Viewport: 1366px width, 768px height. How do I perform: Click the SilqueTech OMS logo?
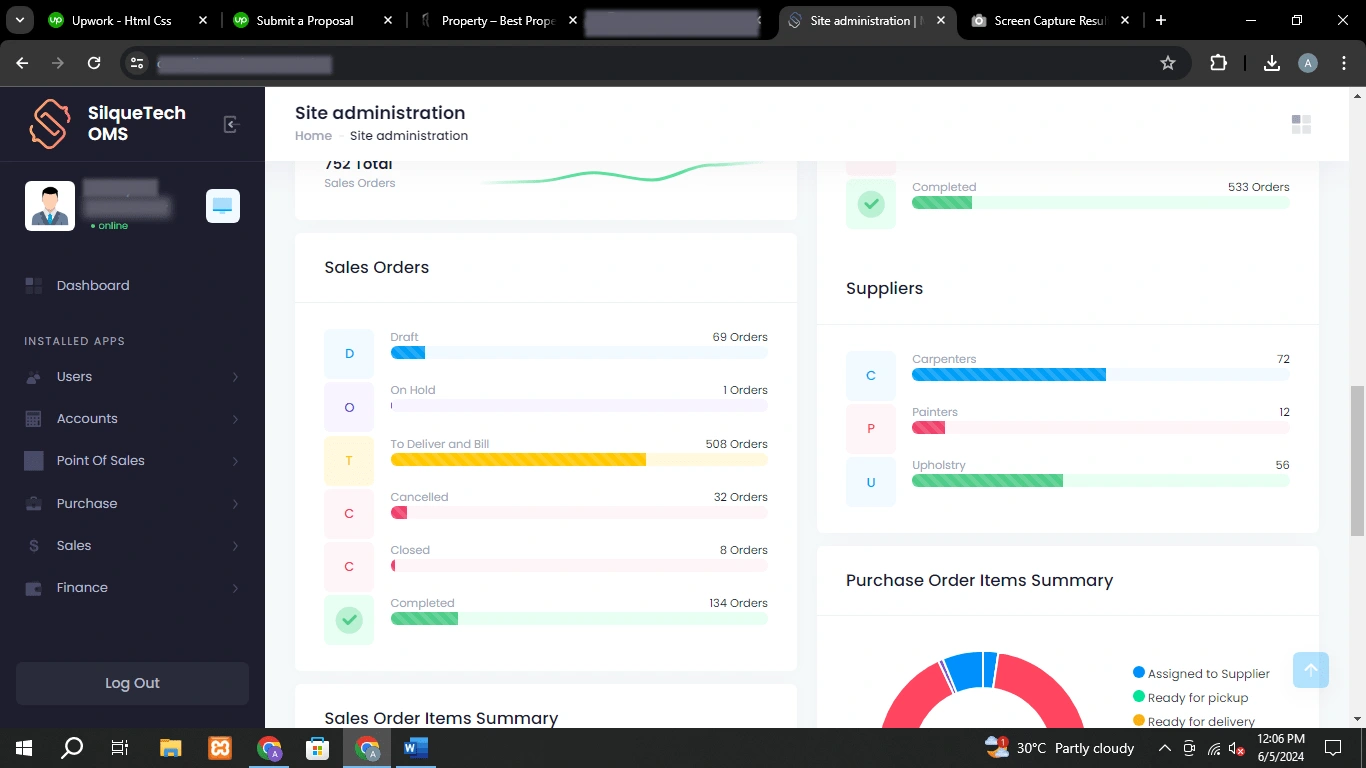click(x=50, y=124)
